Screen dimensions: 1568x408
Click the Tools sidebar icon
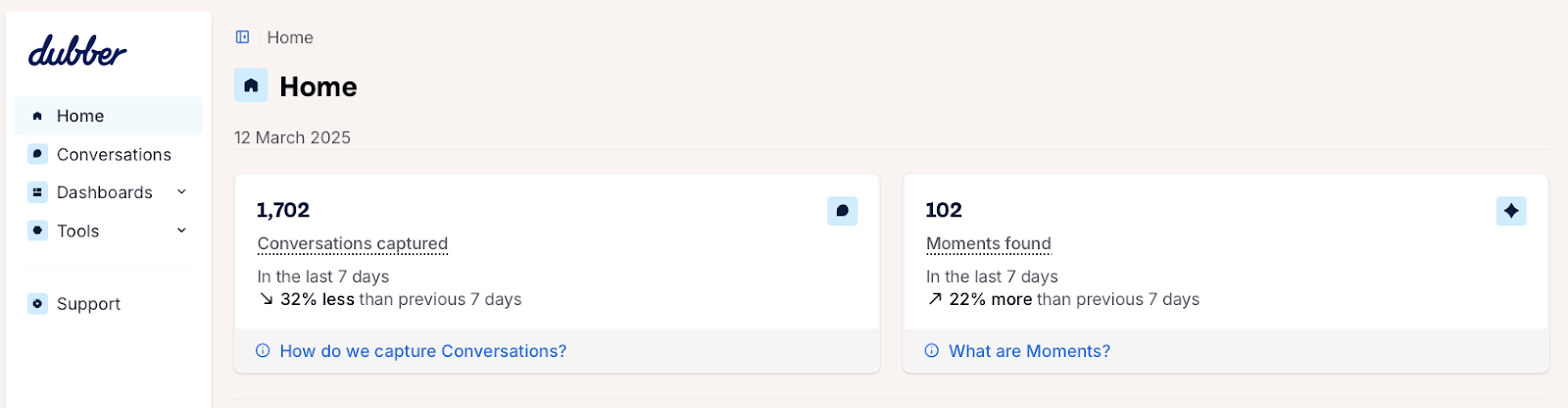click(x=37, y=230)
